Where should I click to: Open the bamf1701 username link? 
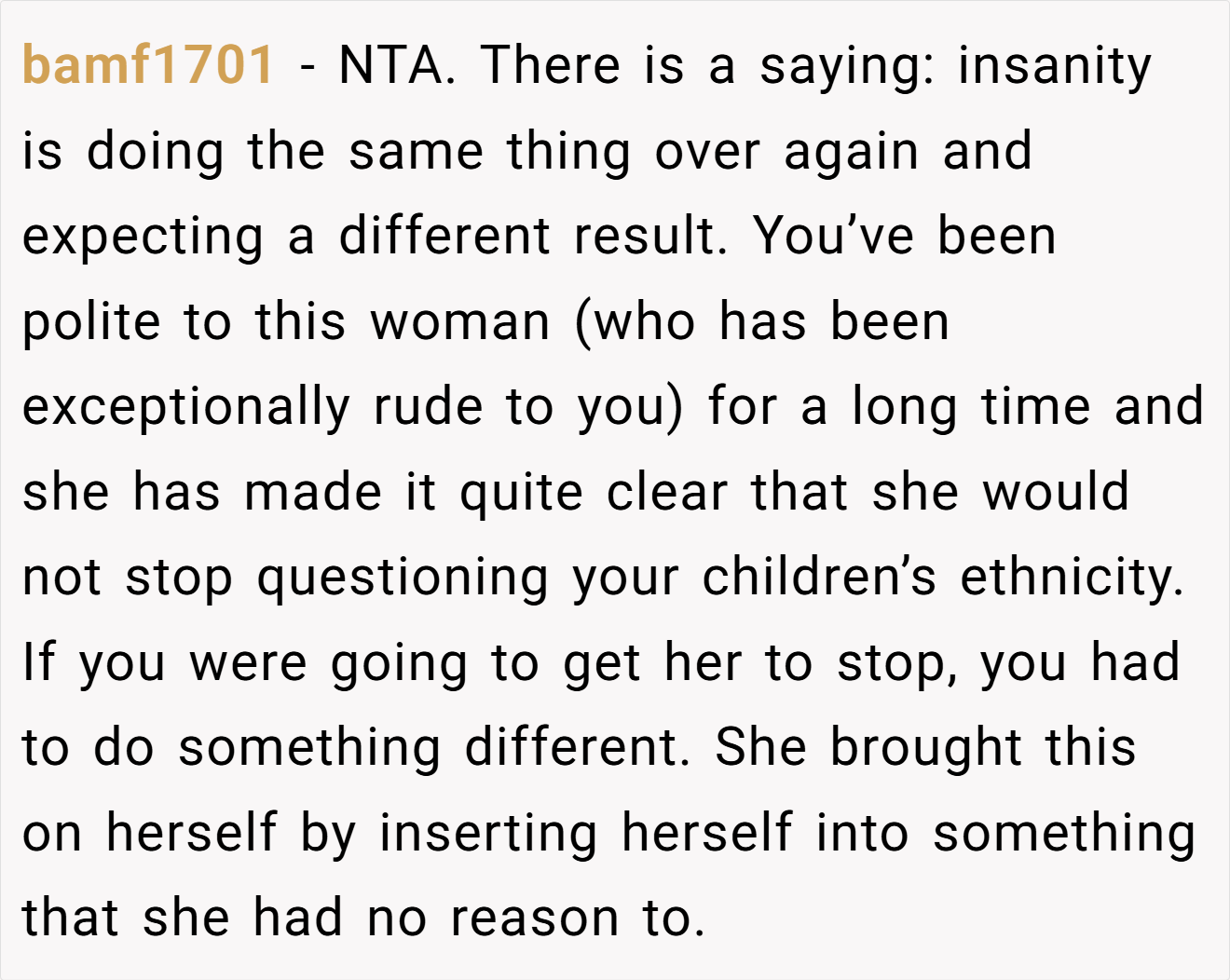click(x=148, y=65)
